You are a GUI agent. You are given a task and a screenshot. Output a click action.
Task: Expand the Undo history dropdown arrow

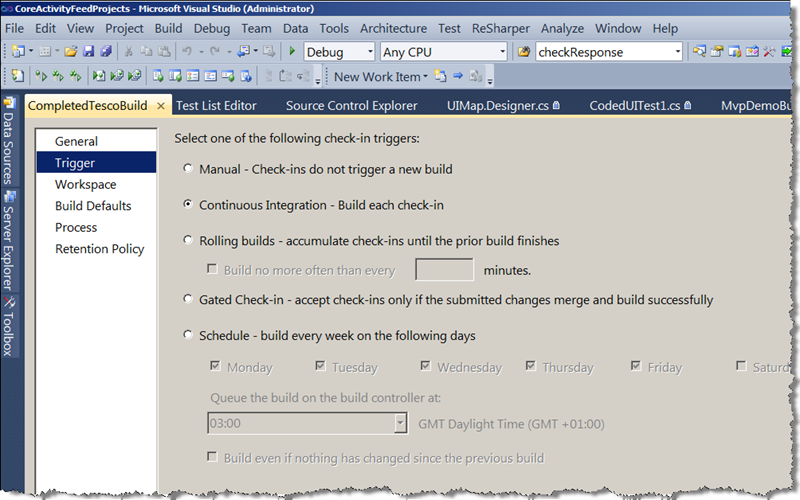(x=201, y=52)
